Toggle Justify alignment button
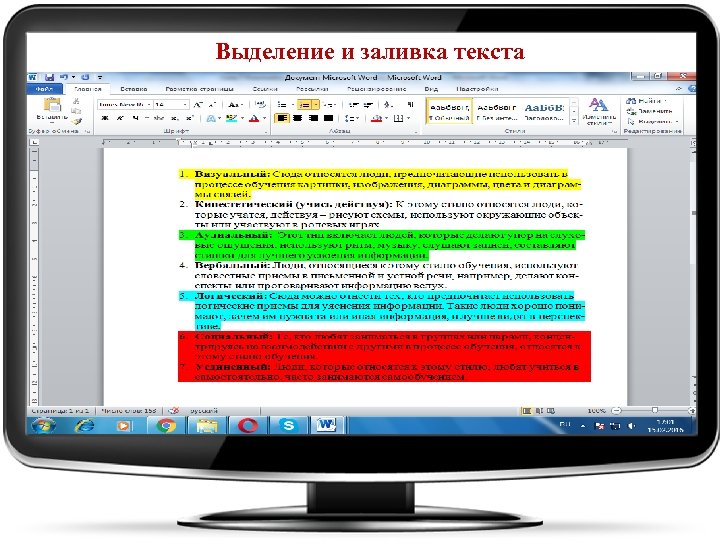 (x=328, y=118)
